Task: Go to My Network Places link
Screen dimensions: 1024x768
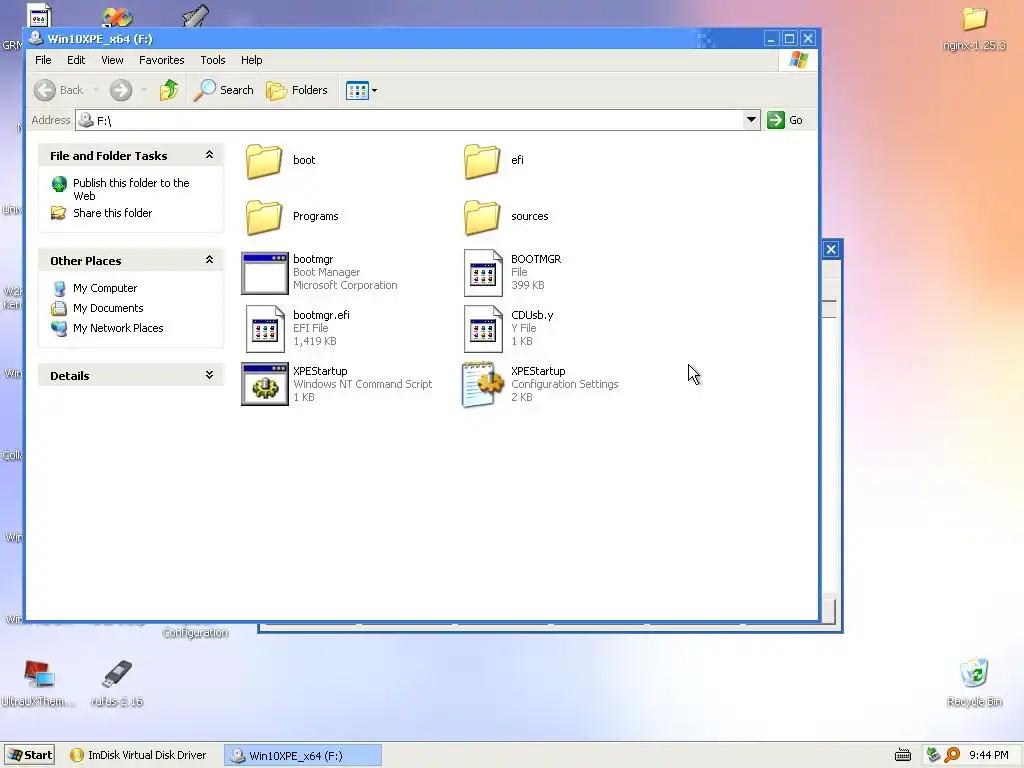Action: (x=118, y=328)
